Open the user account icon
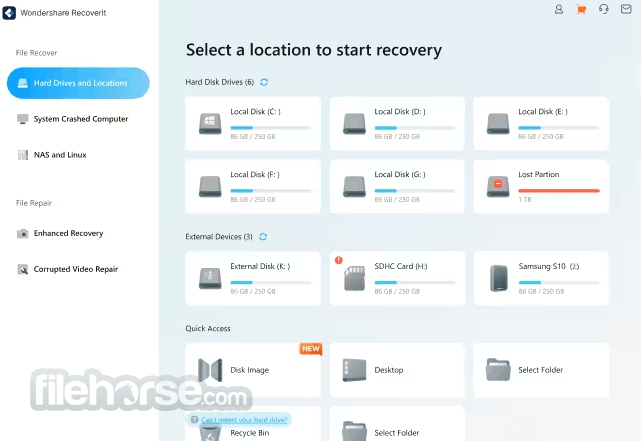The image size is (641, 441). point(558,9)
